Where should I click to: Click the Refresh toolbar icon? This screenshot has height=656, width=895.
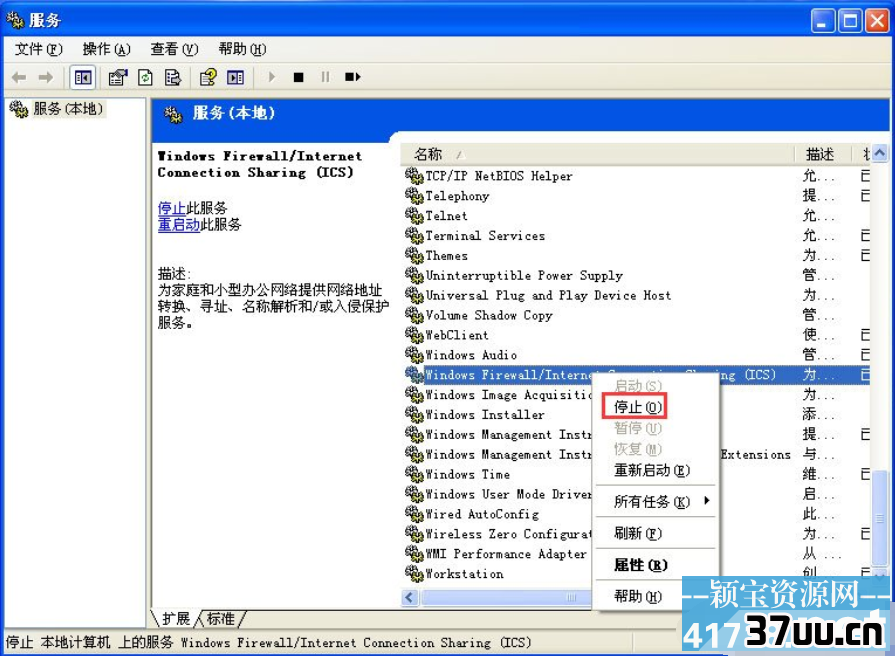(x=146, y=77)
